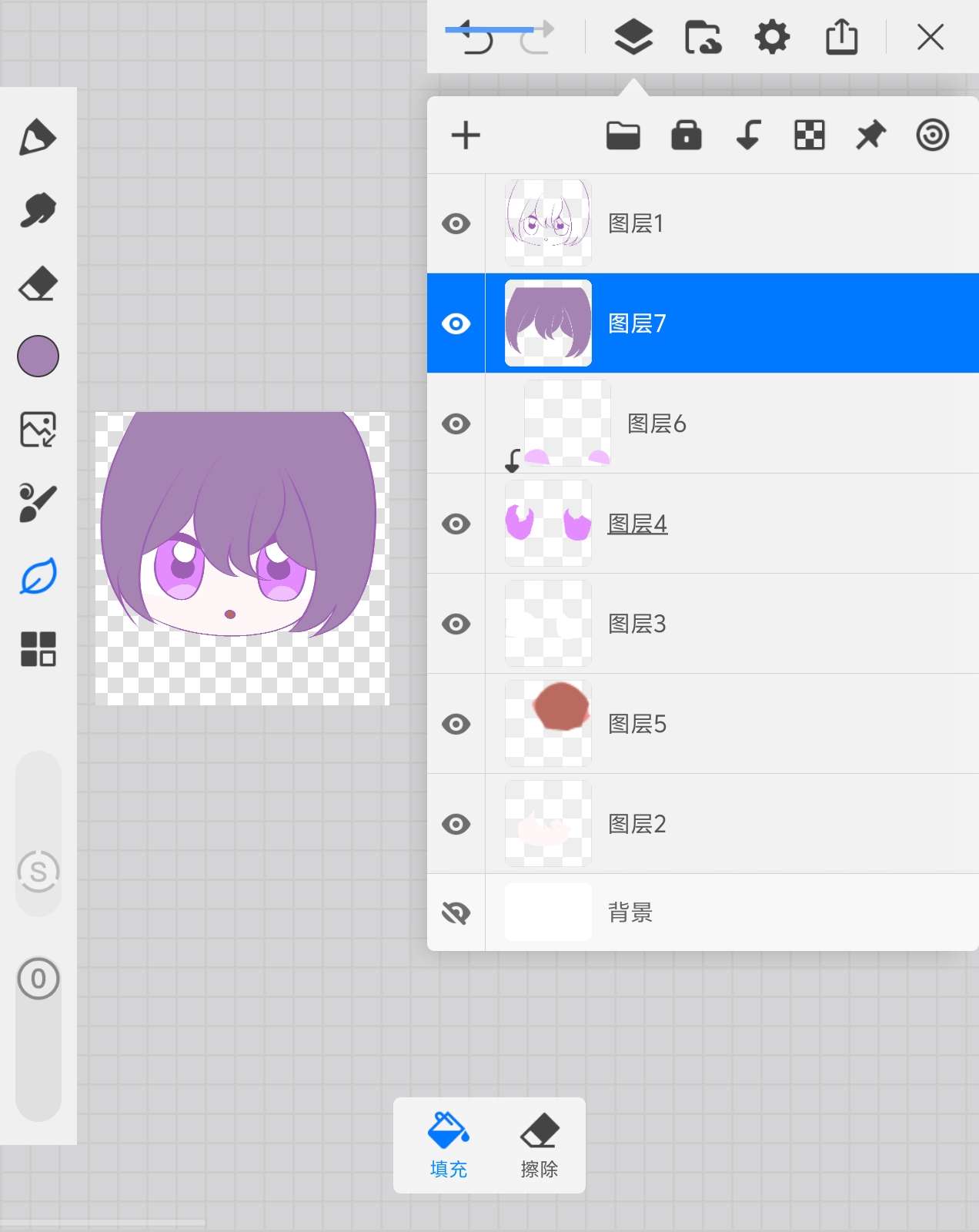Viewport: 979px width, 1232px height.
Task: Create a new layer folder
Action: point(623,136)
